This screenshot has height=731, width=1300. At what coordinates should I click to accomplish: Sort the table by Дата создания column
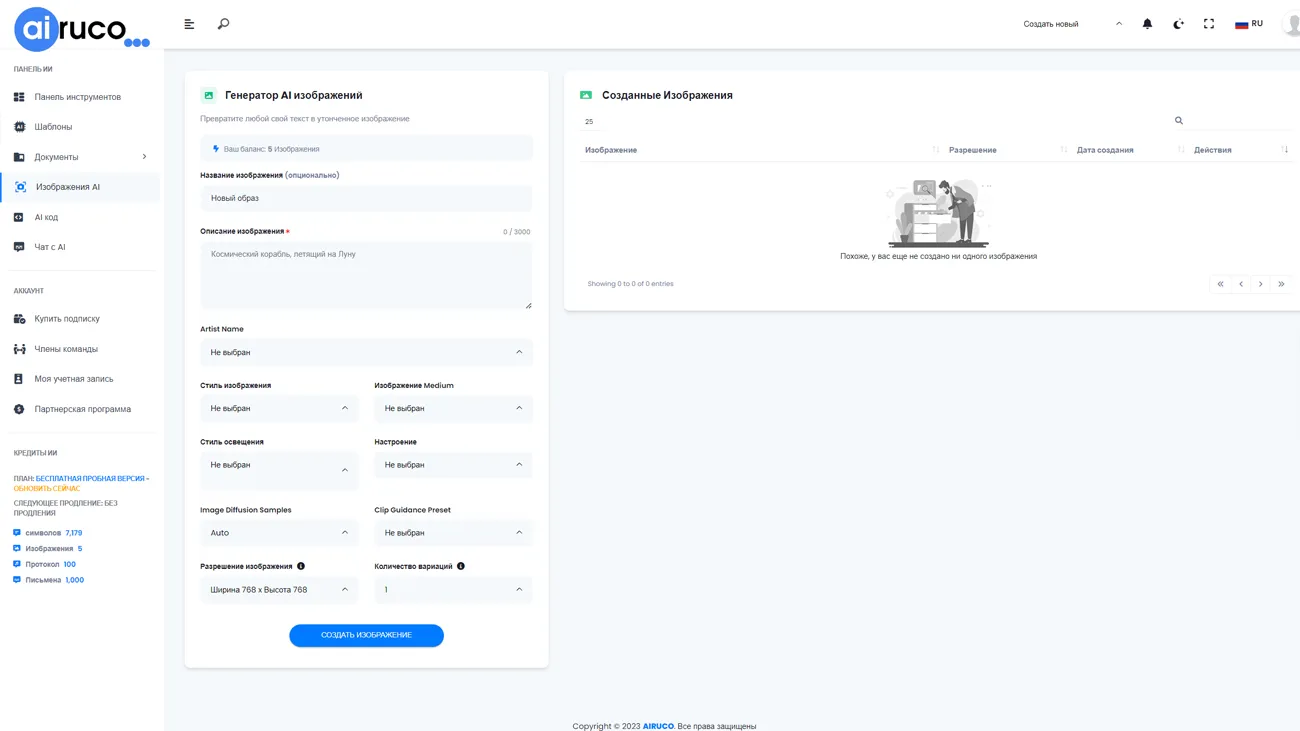1104,150
